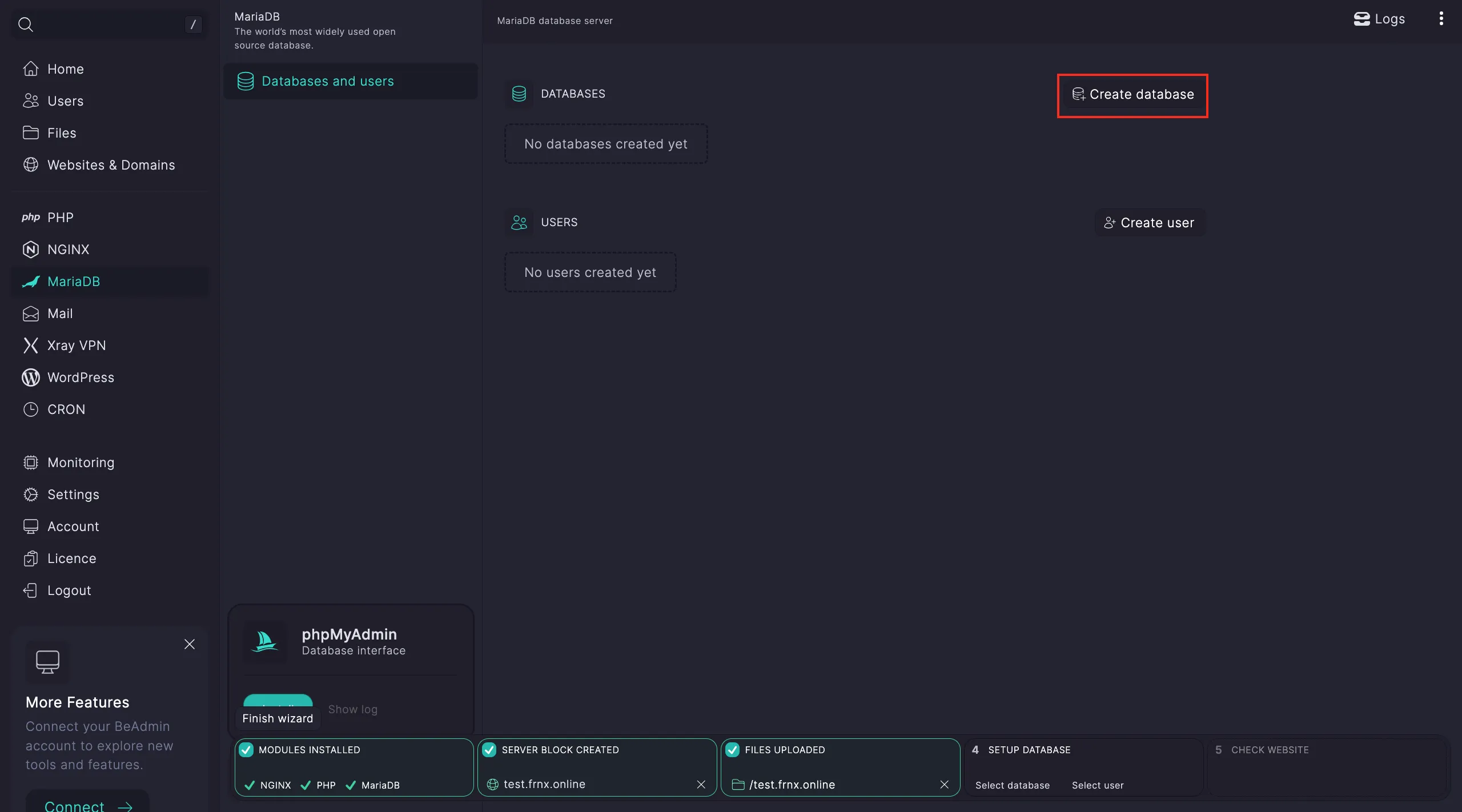Screen dimensions: 1462x812
Task: Click the Databases and users stack icon
Action: pyautogui.click(x=246, y=81)
